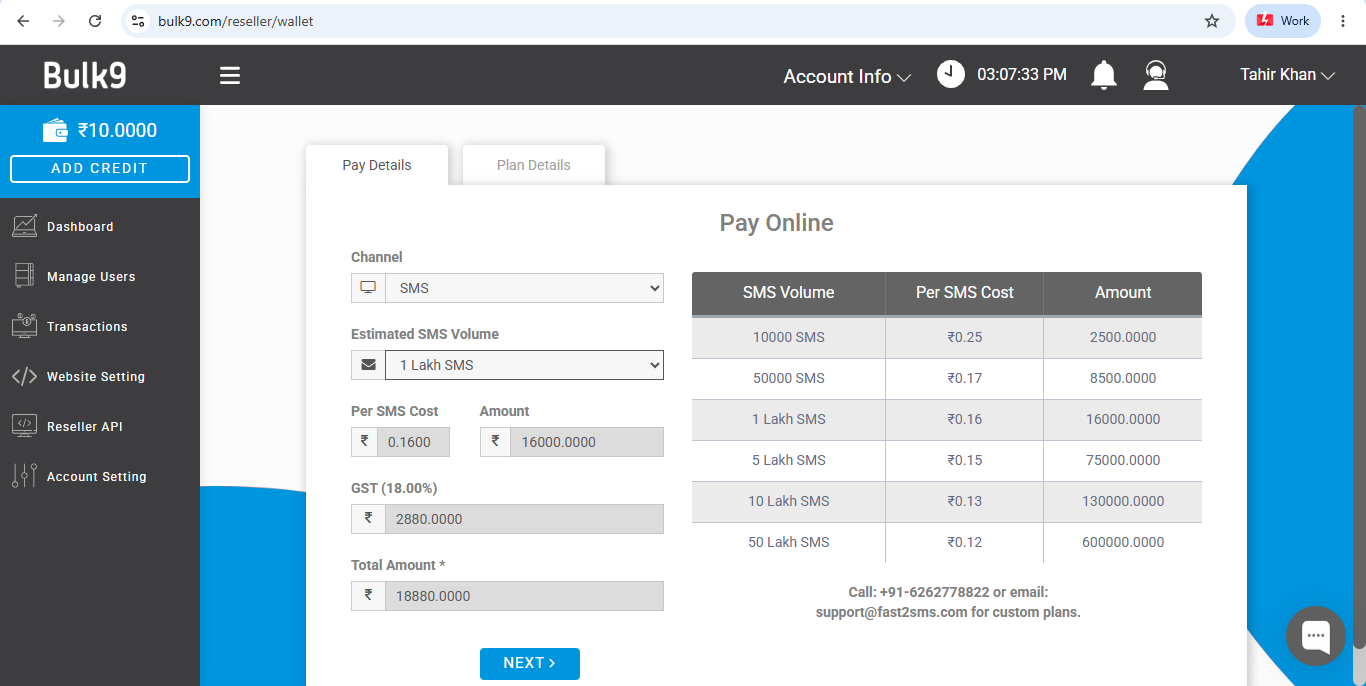Click the Bulk9 logo
The image size is (1366, 686).
[x=85, y=76]
